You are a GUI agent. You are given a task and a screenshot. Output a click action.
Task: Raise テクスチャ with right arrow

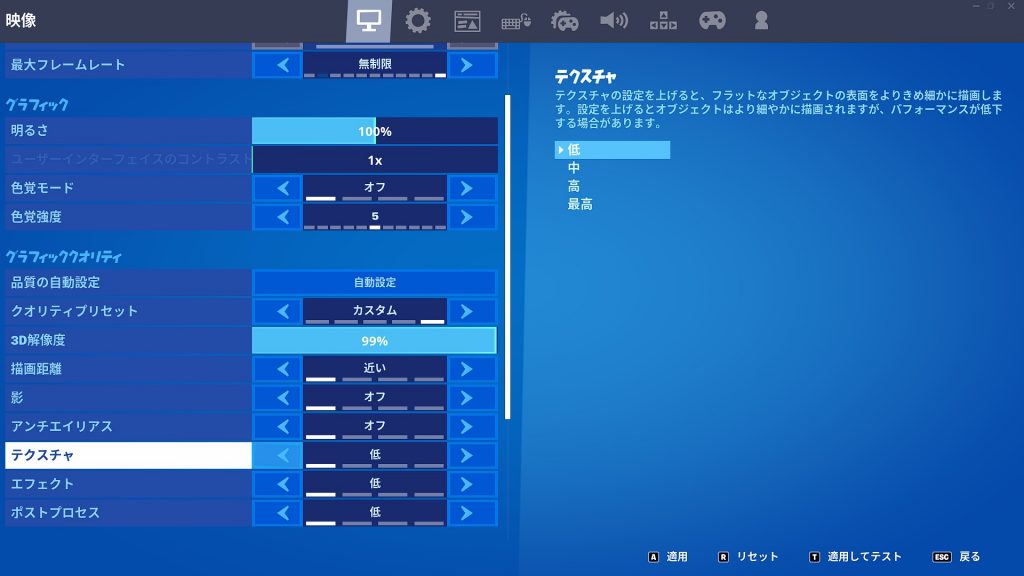472,455
